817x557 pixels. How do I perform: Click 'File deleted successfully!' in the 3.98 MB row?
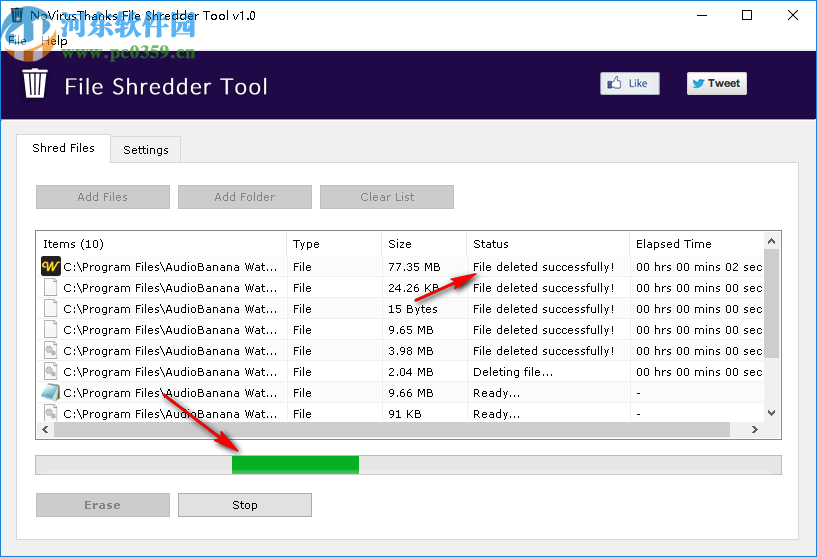543,351
